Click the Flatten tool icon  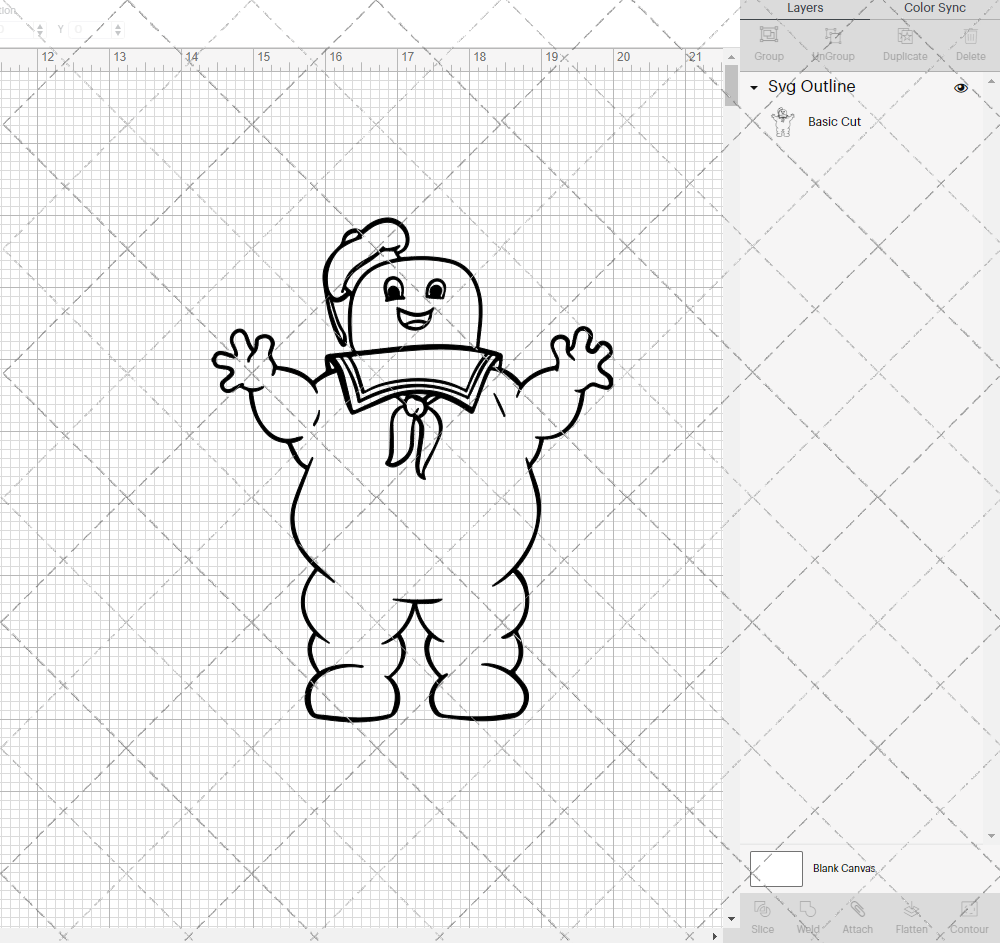click(911, 909)
